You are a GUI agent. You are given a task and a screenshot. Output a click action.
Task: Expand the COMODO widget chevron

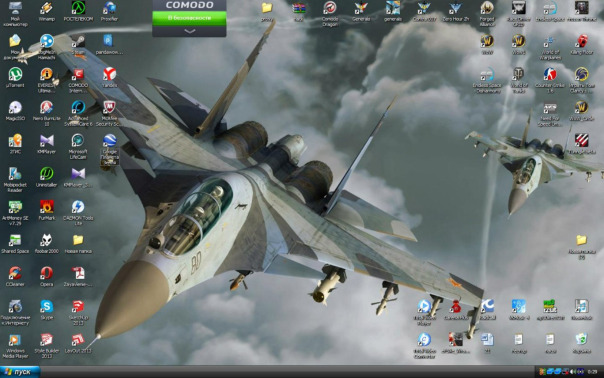(x=190, y=31)
